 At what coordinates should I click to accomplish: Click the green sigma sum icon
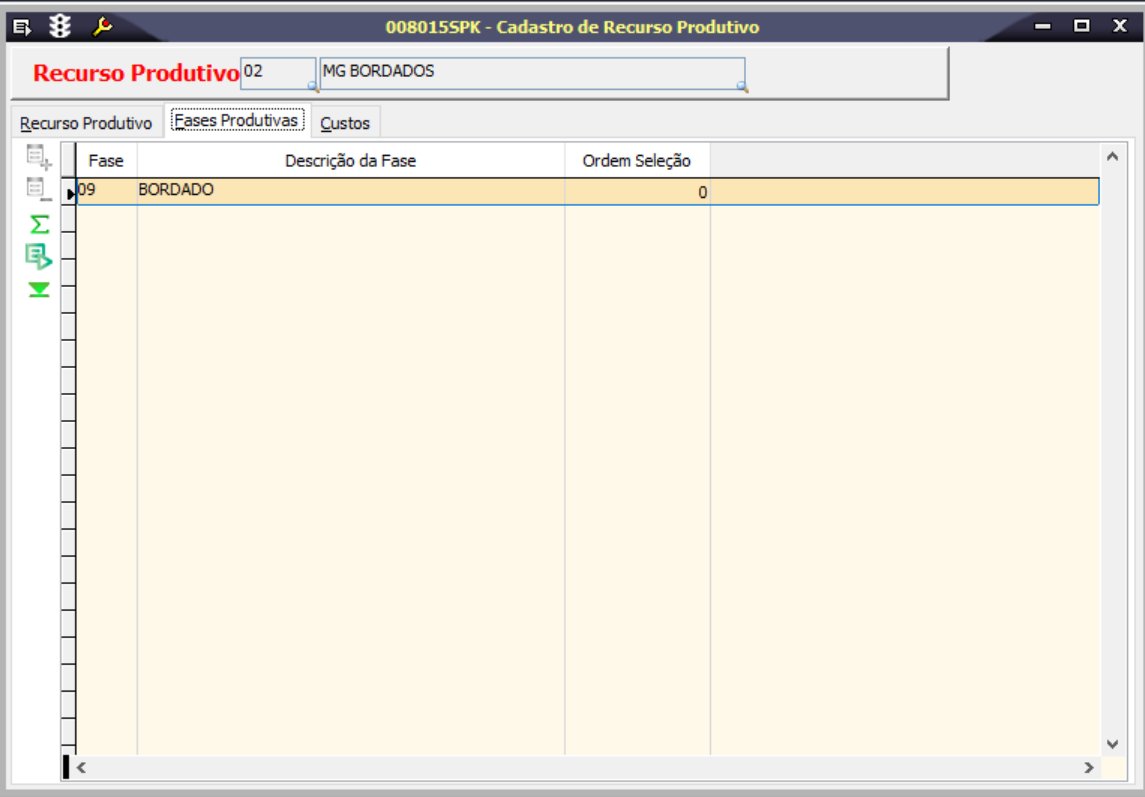[39, 224]
